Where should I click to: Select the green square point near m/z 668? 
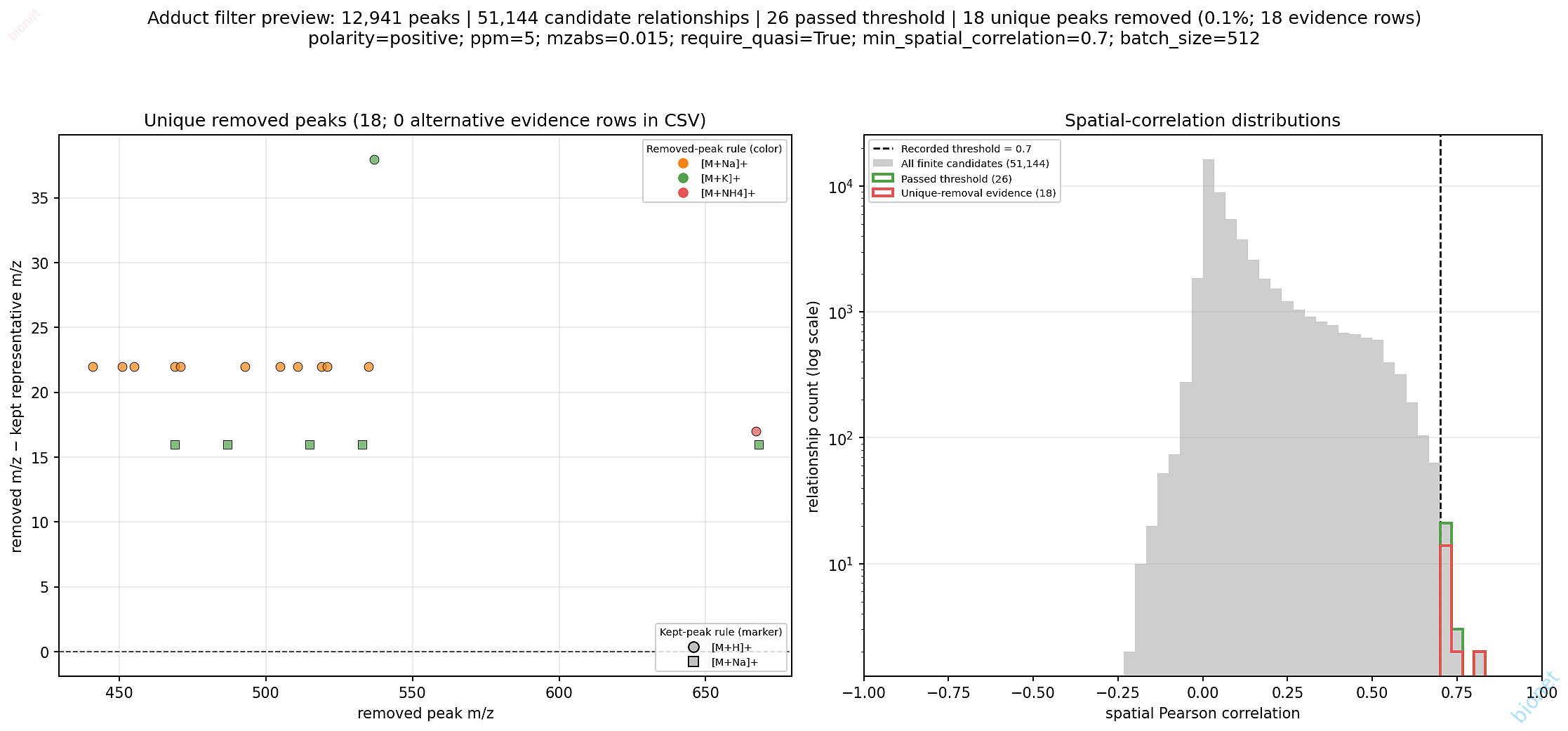pyautogui.click(x=759, y=444)
